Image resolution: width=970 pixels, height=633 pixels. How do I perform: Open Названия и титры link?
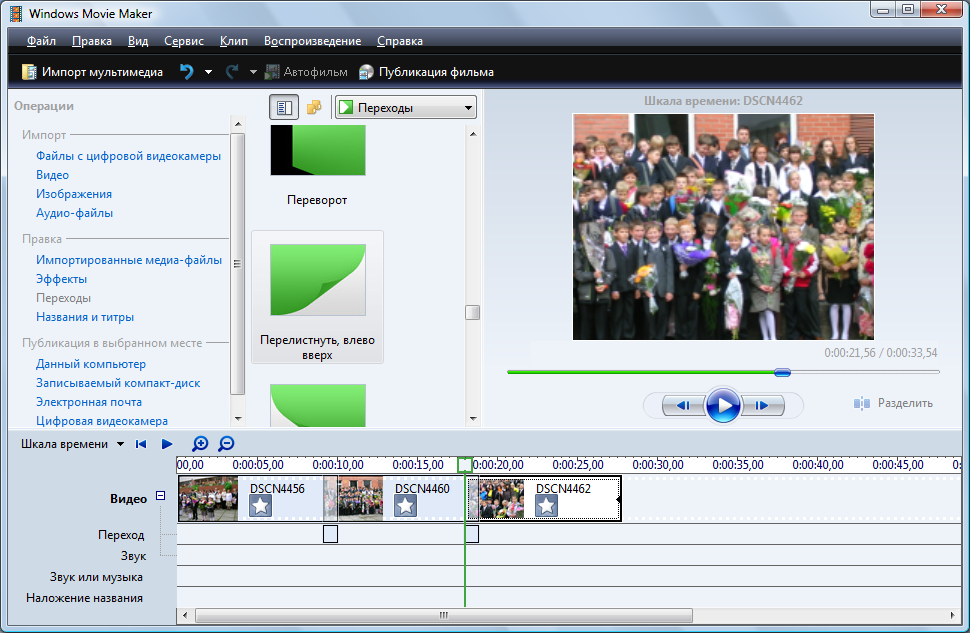(x=85, y=317)
